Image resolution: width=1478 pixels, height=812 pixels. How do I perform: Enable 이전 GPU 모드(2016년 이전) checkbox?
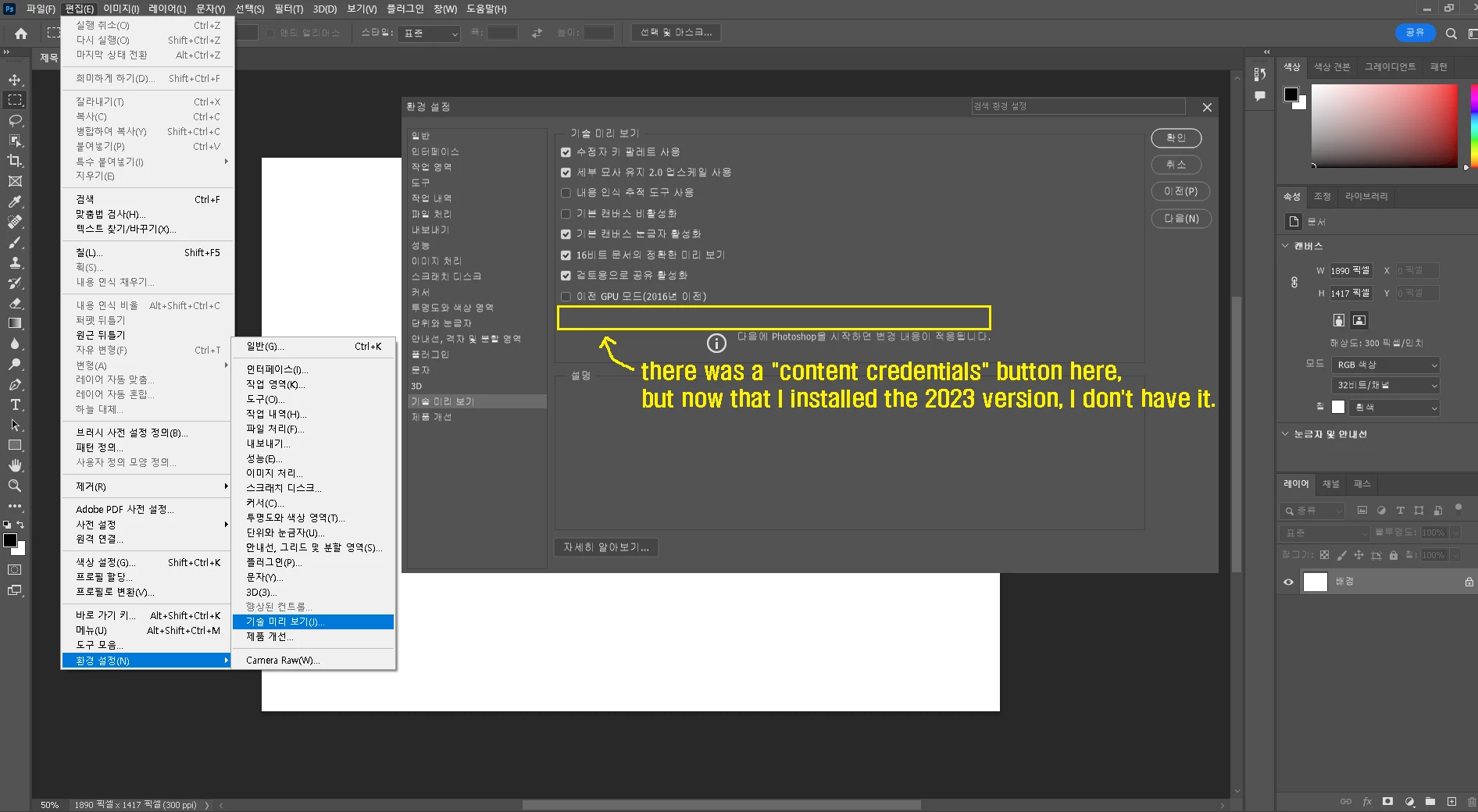point(566,297)
